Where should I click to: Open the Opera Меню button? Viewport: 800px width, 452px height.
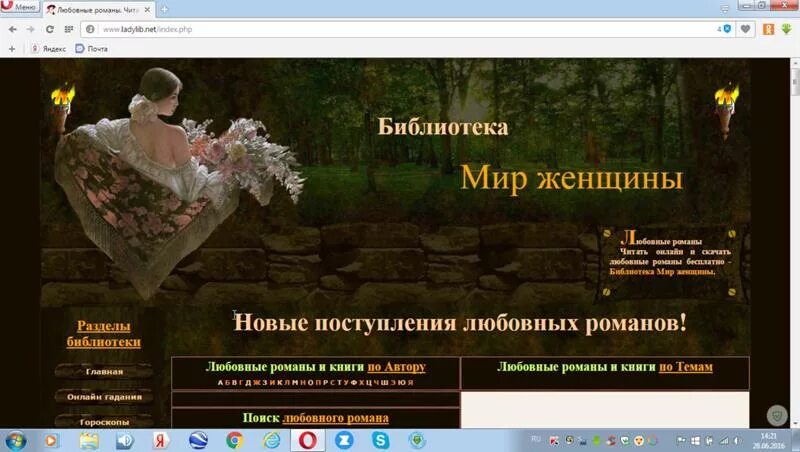pyautogui.click(x=19, y=7)
